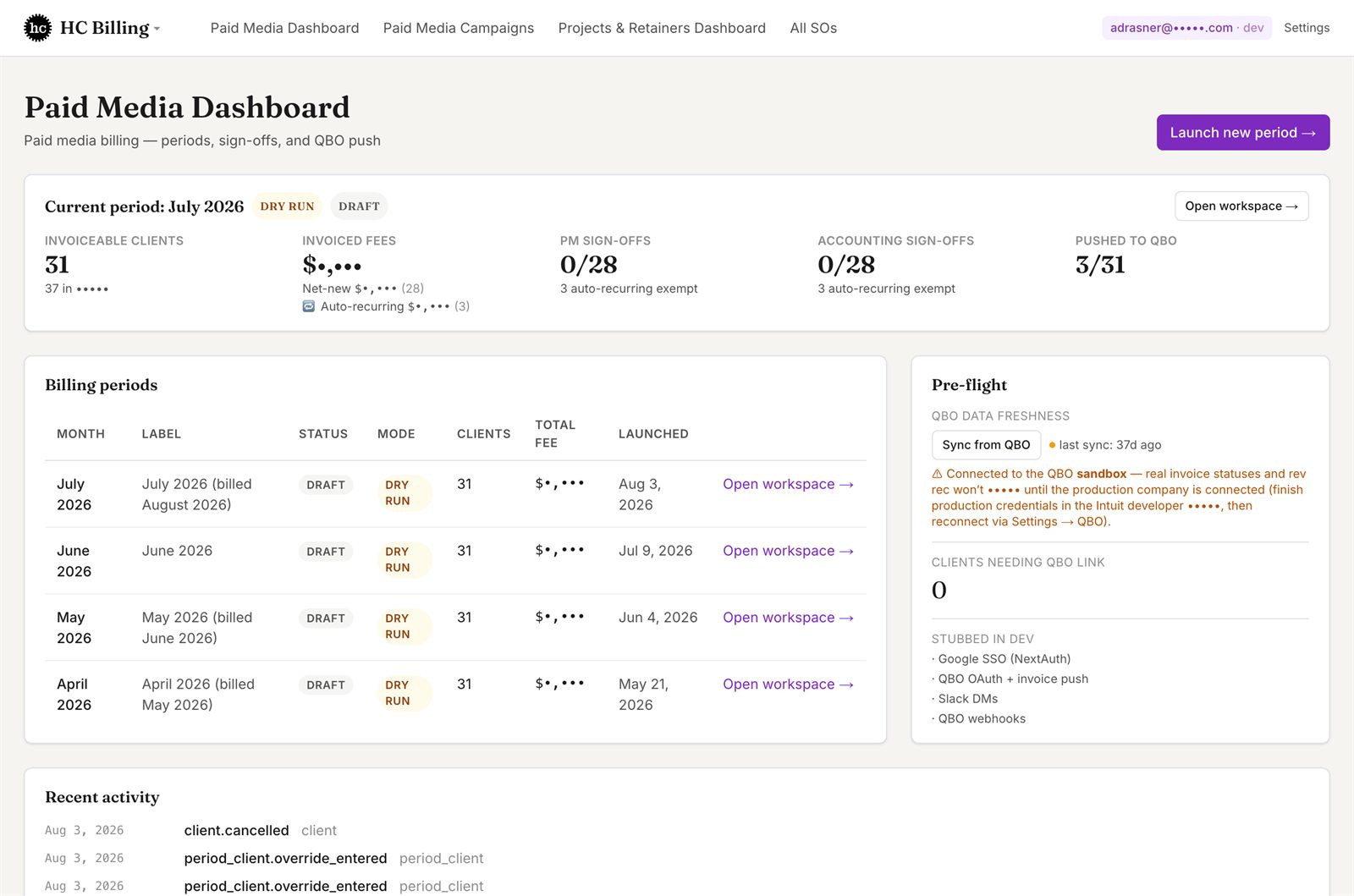Sync from QBO button
The width and height of the screenshot is (1354, 896).
986,445
